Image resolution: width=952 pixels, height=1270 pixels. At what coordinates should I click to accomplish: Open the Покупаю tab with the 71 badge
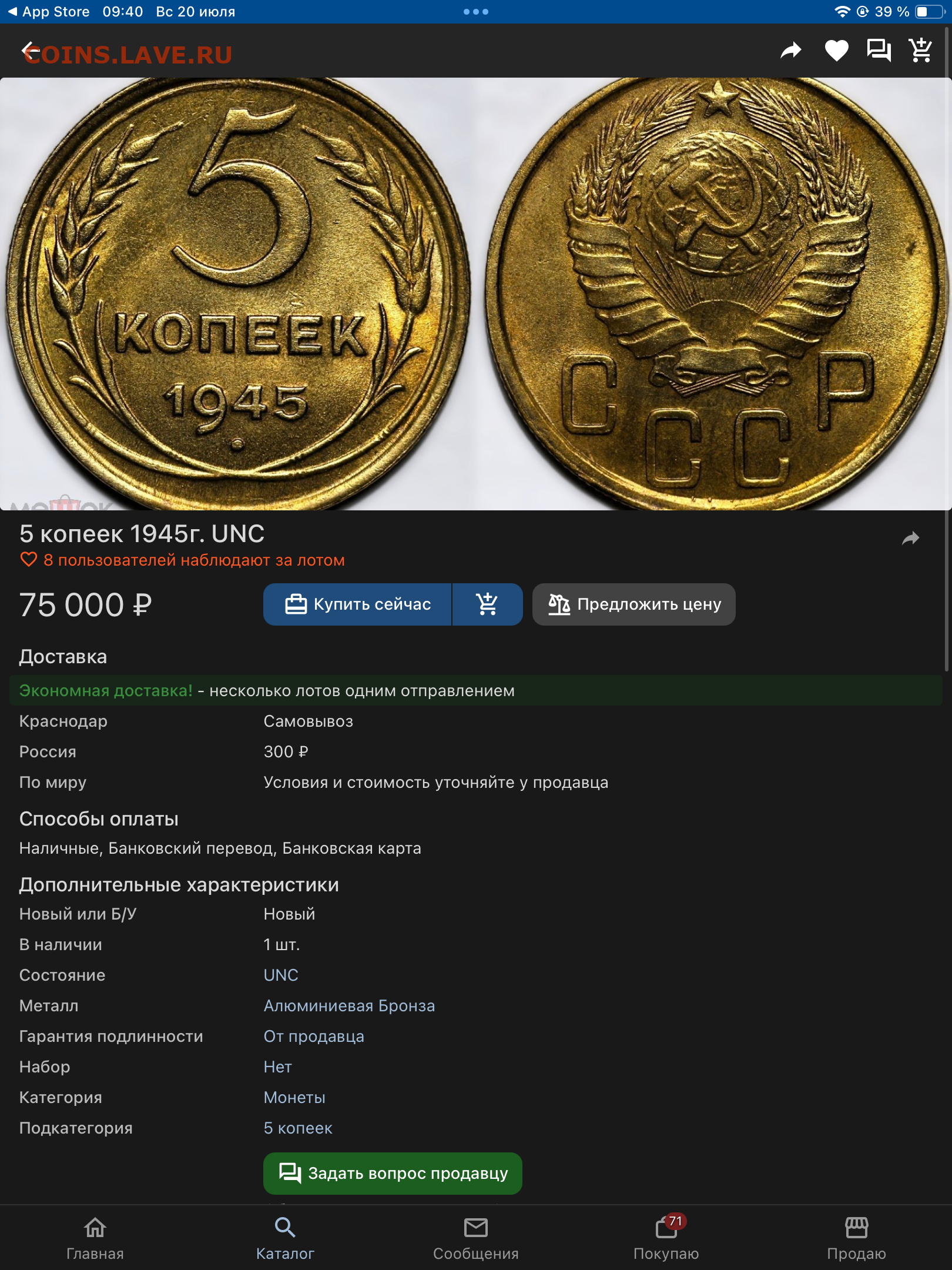(x=666, y=1238)
